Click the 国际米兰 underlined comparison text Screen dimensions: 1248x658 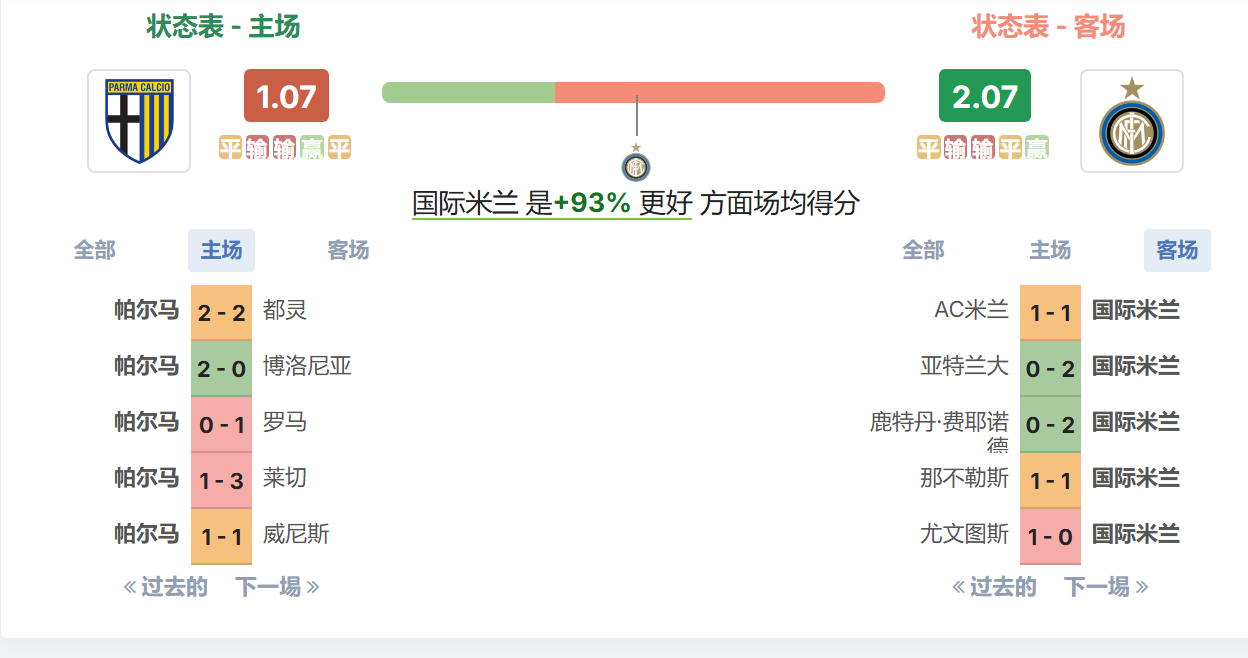465,204
